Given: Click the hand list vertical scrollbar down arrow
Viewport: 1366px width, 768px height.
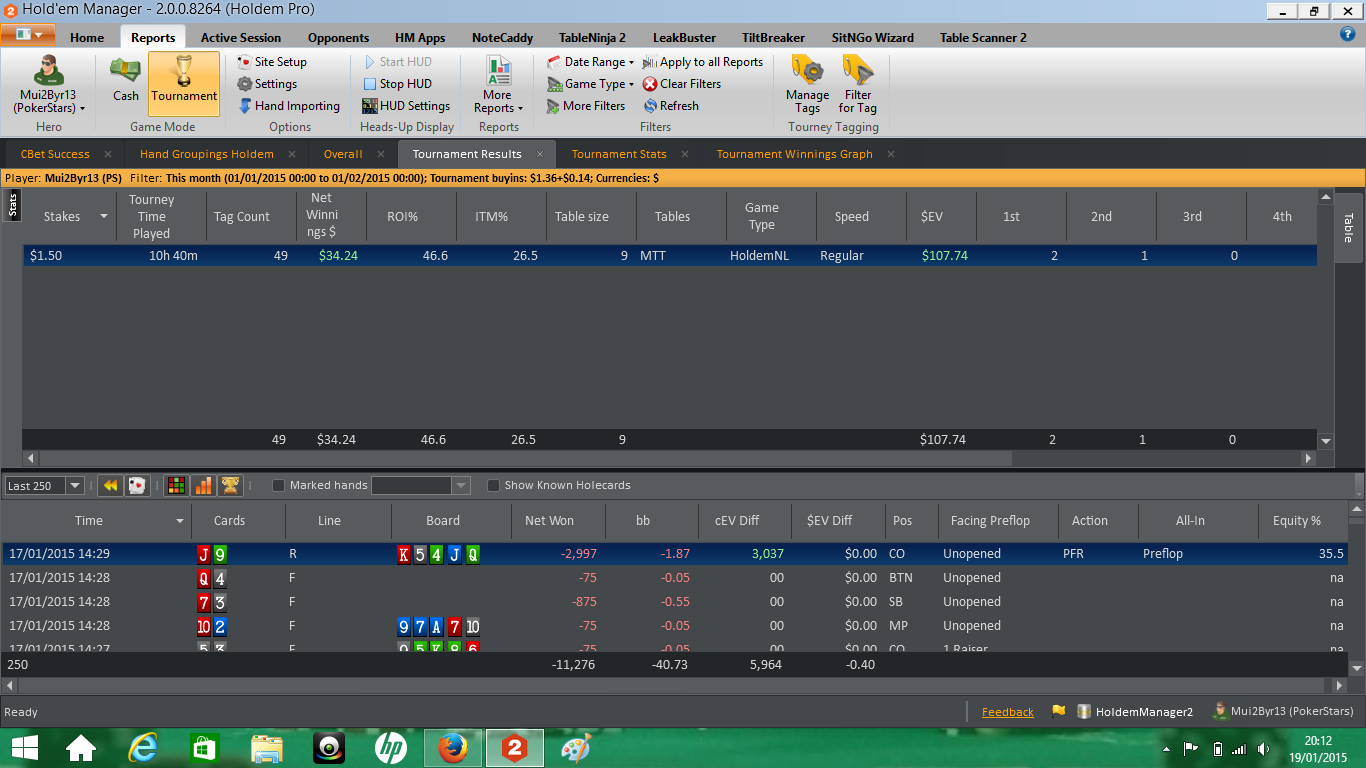Looking at the screenshot, I should pos(1357,668).
